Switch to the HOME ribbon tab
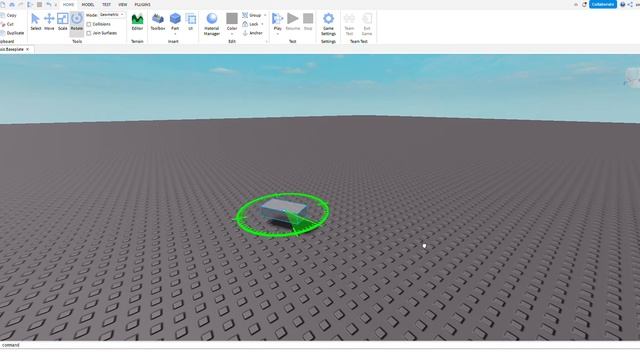This screenshot has height=360, width=640. pos(68,4)
